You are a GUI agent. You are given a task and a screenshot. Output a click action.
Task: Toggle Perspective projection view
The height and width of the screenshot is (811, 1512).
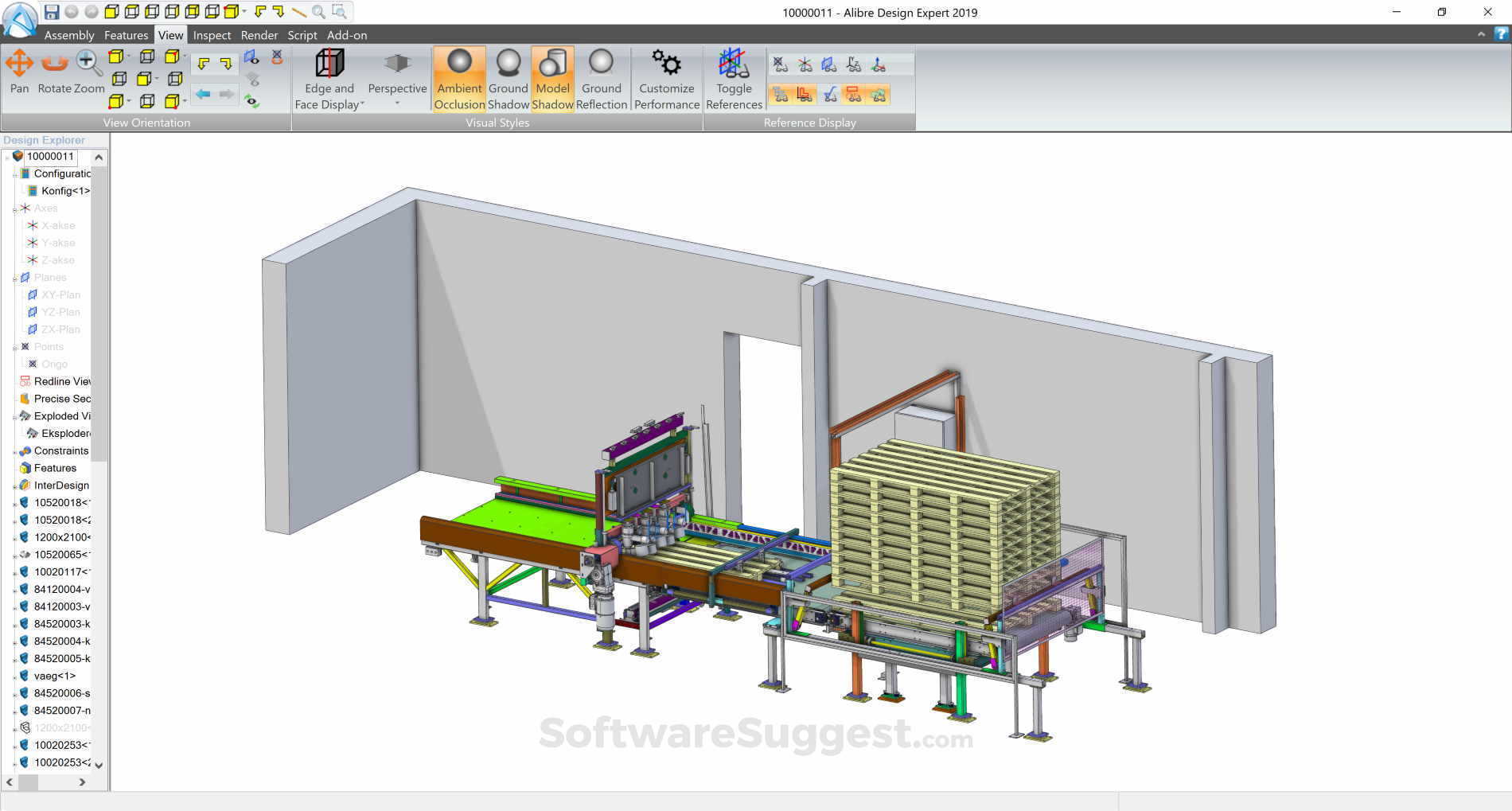(396, 72)
